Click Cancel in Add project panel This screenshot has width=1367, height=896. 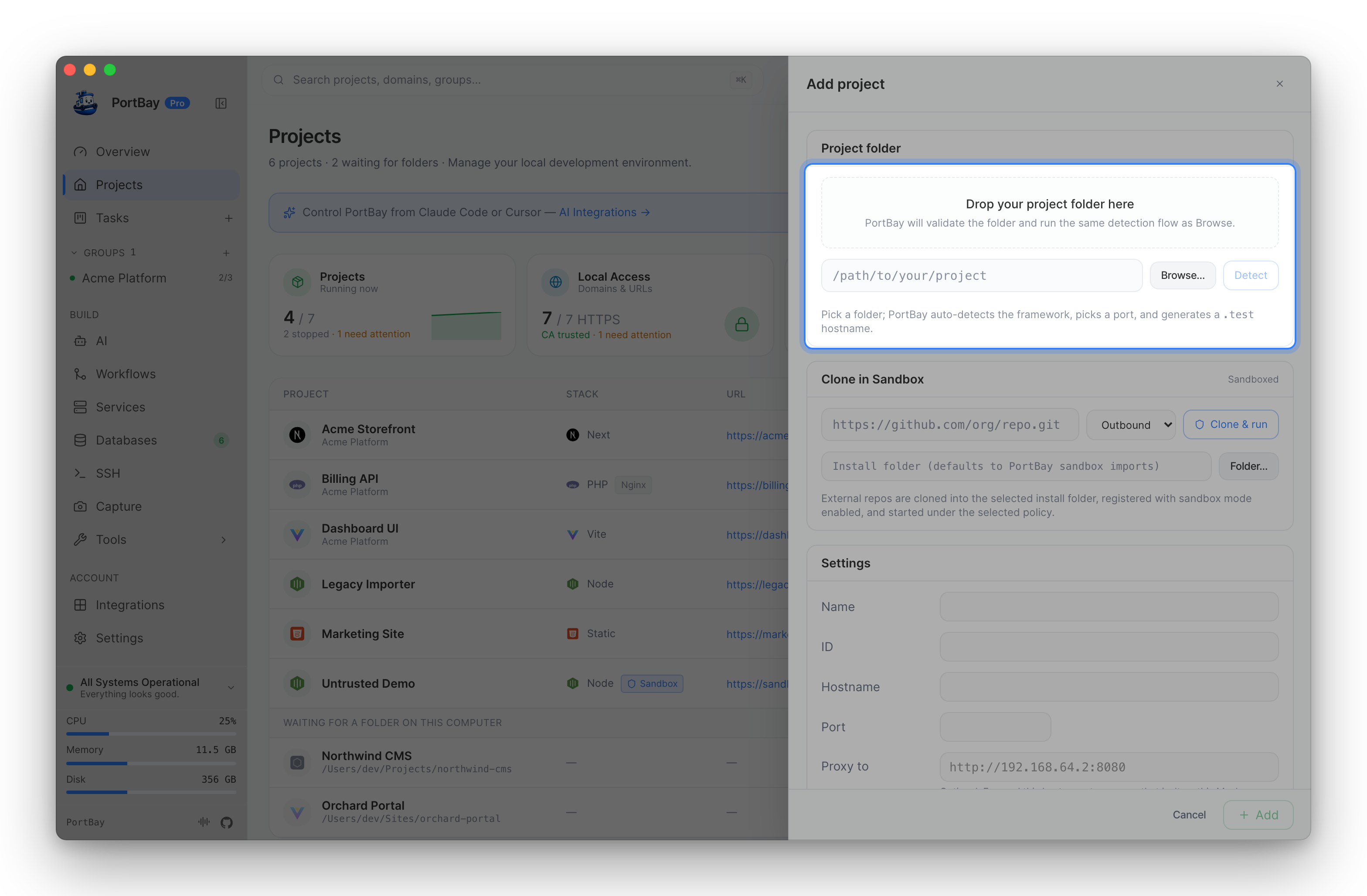(x=1189, y=815)
